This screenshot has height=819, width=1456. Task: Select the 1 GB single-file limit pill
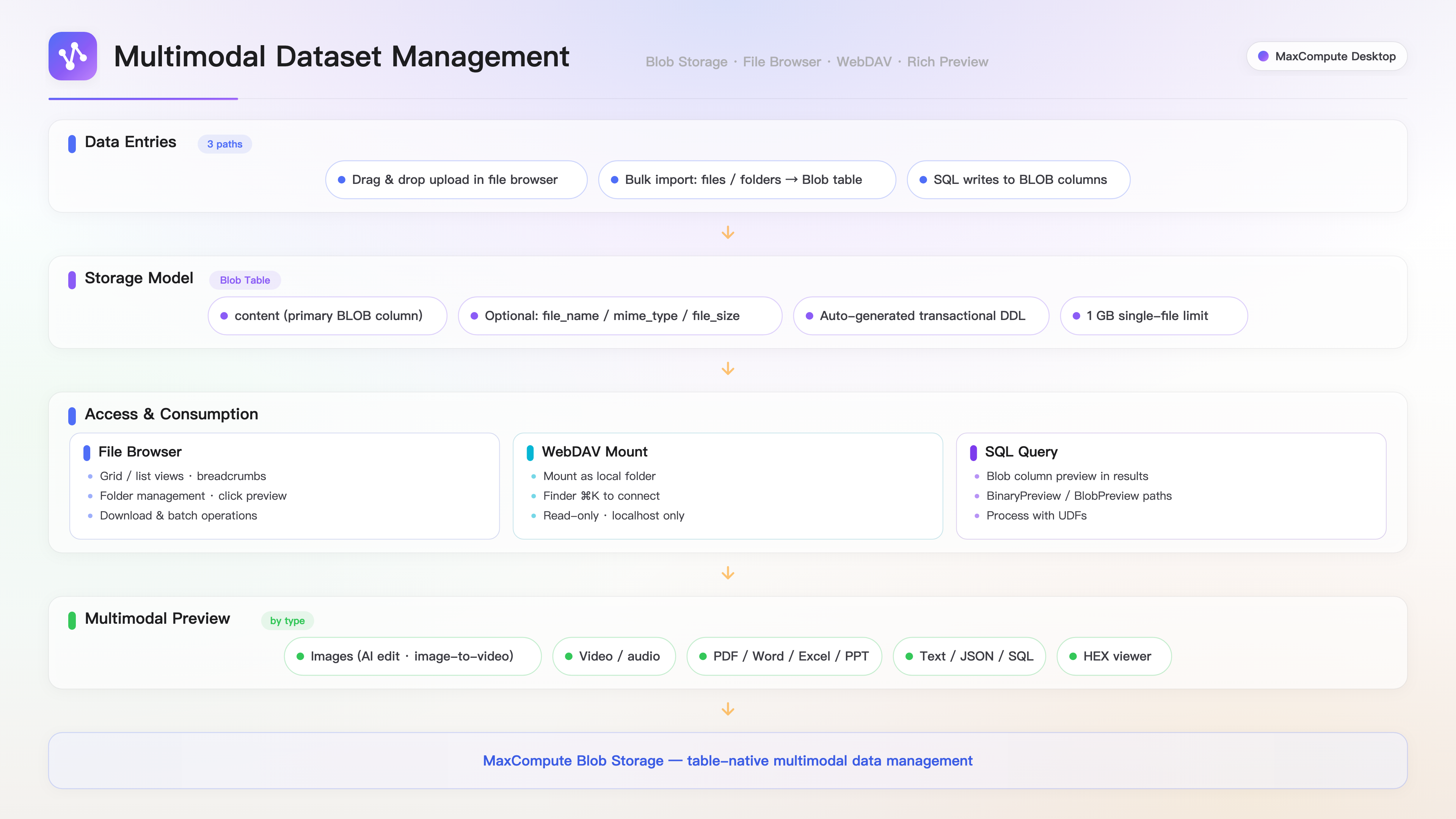coord(1153,316)
